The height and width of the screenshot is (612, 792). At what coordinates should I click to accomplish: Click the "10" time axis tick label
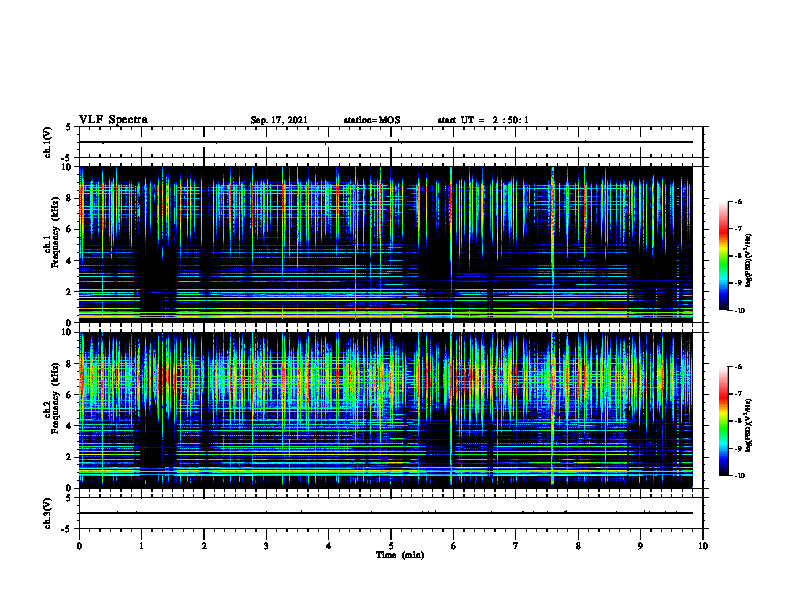(703, 546)
